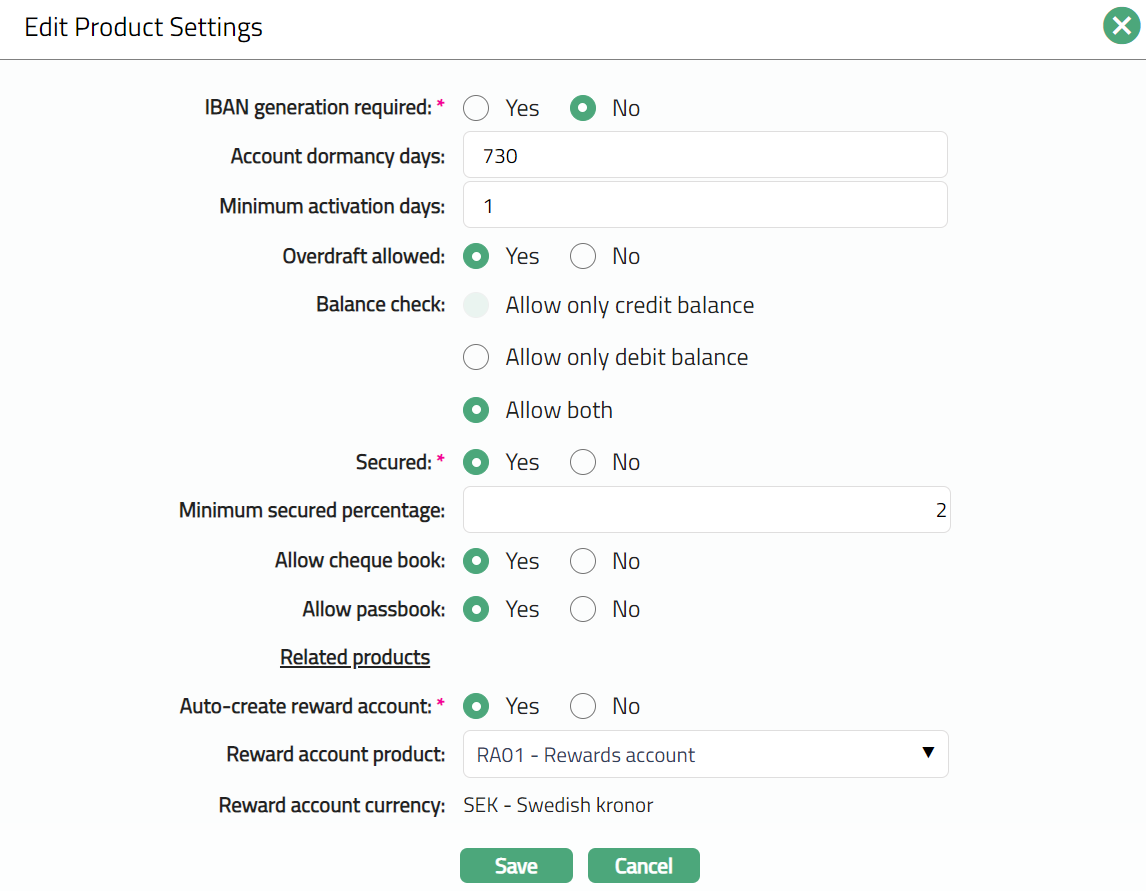1146x891 pixels.
Task: Select Yes for Allow cheque book
Action: [476, 561]
